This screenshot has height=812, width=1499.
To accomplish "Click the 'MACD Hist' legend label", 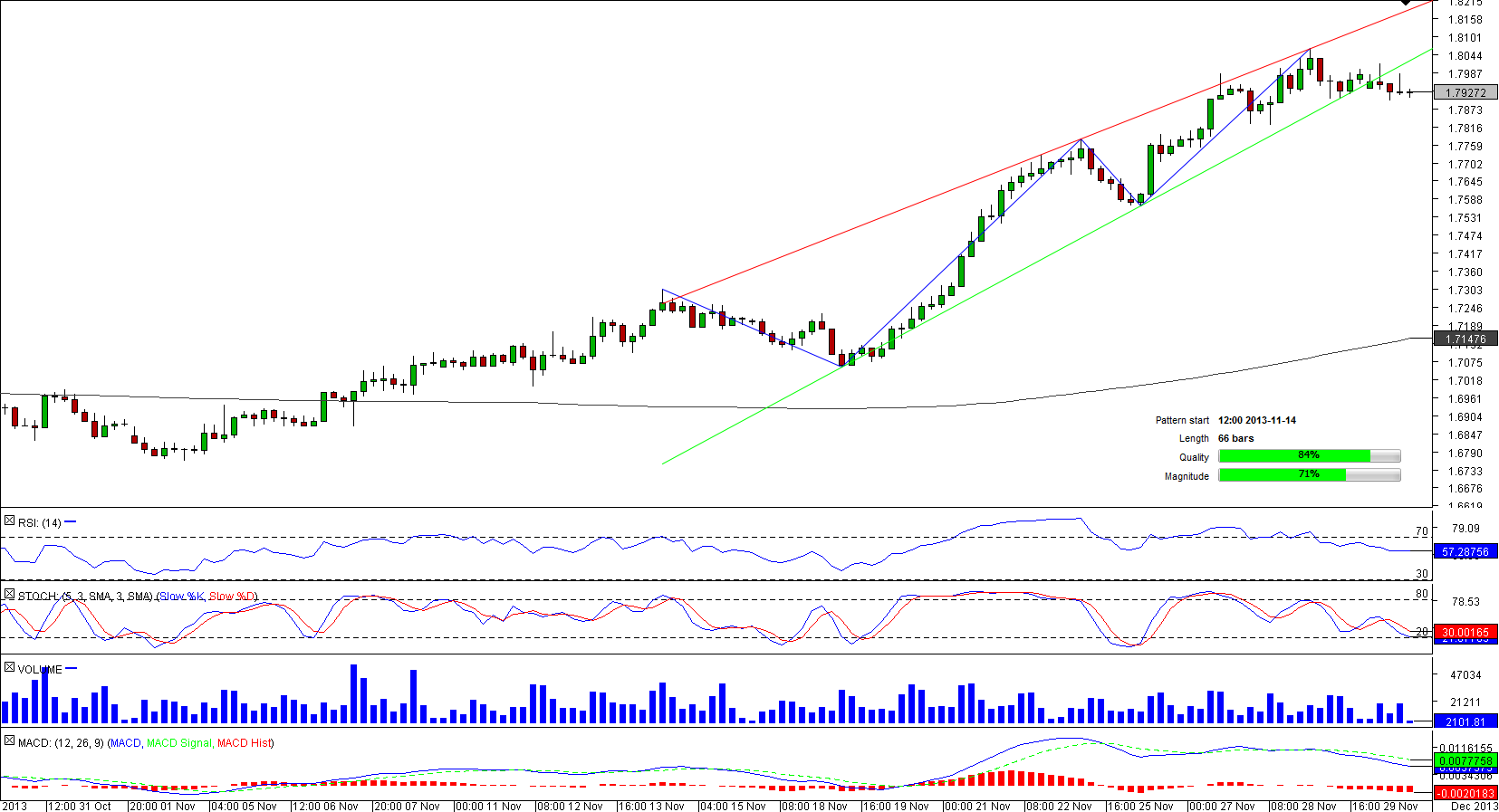I will pyautogui.click(x=244, y=743).
